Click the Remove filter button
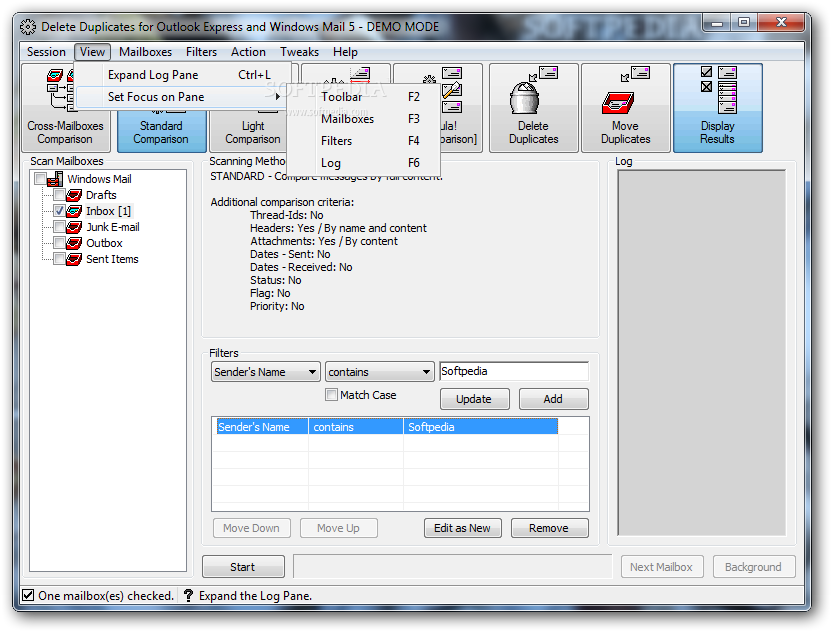 [549, 528]
